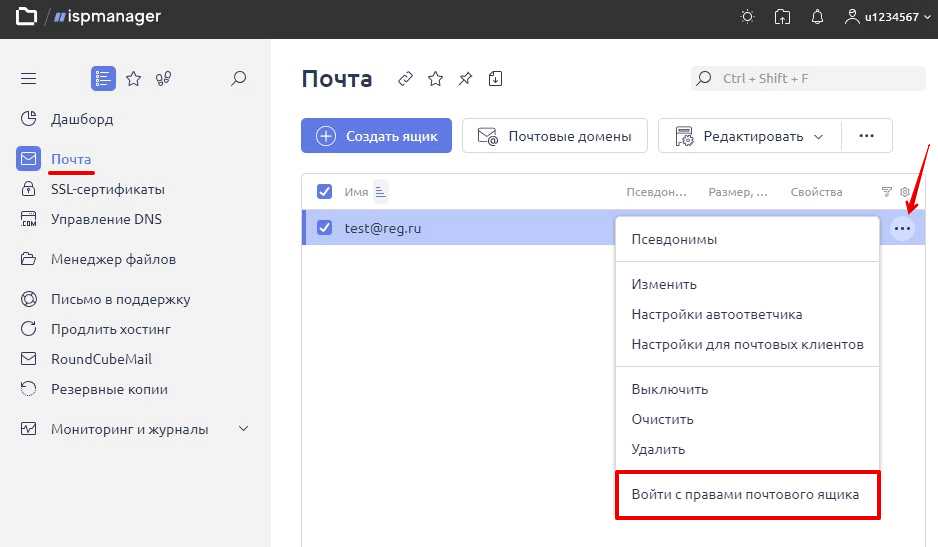The width and height of the screenshot is (938, 547).
Task: Add Почта page to favorites star
Action: pos(436,78)
